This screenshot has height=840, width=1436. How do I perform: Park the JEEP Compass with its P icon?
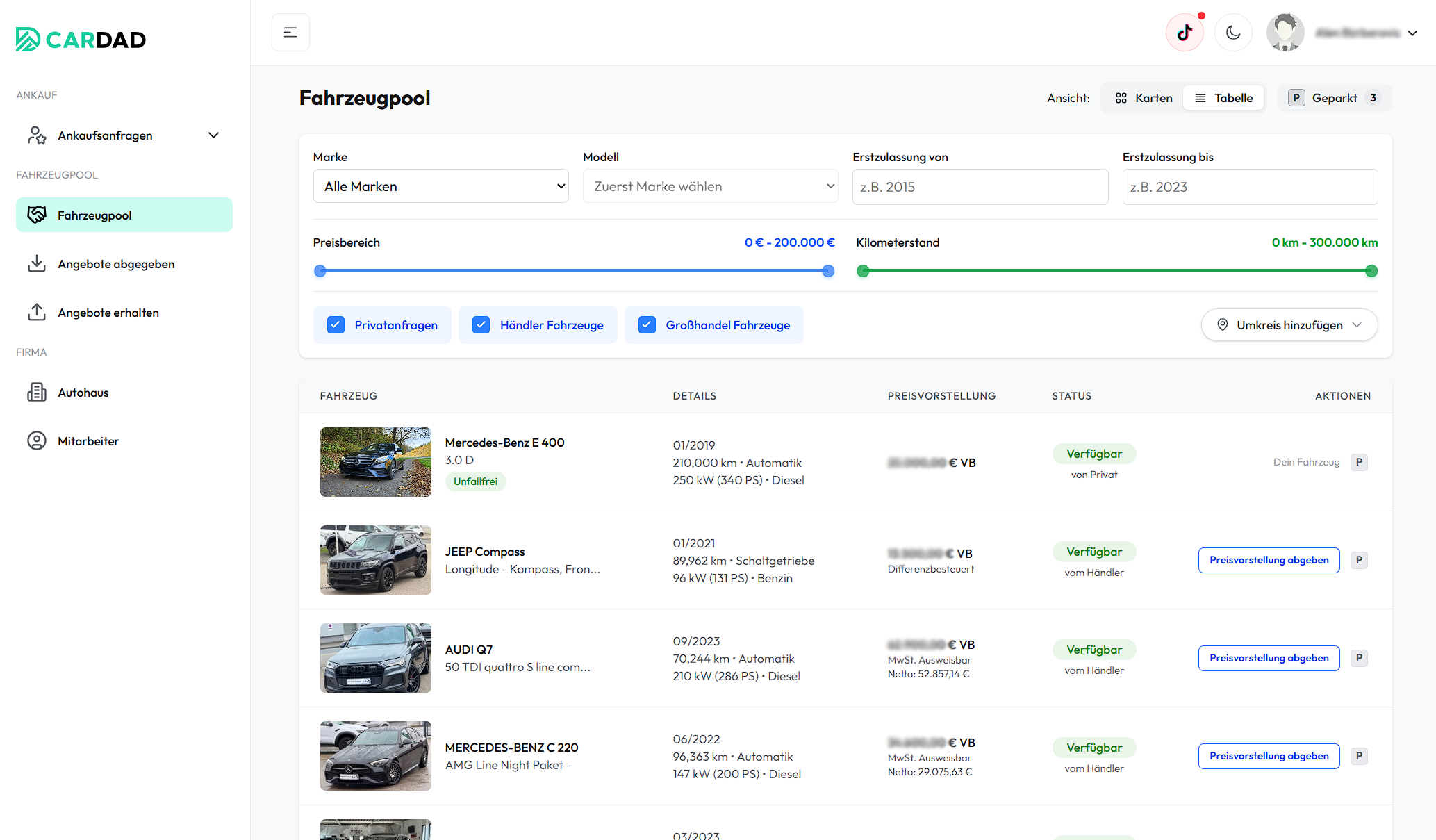pyautogui.click(x=1359, y=560)
